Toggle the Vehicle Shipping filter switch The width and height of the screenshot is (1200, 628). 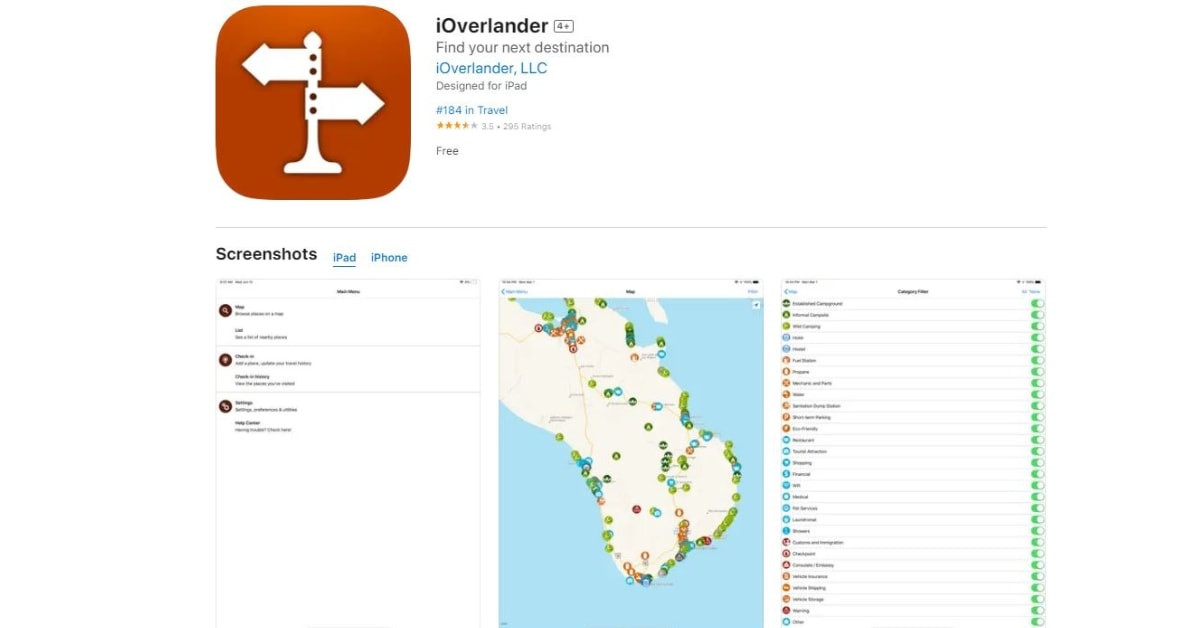point(1037,588)
